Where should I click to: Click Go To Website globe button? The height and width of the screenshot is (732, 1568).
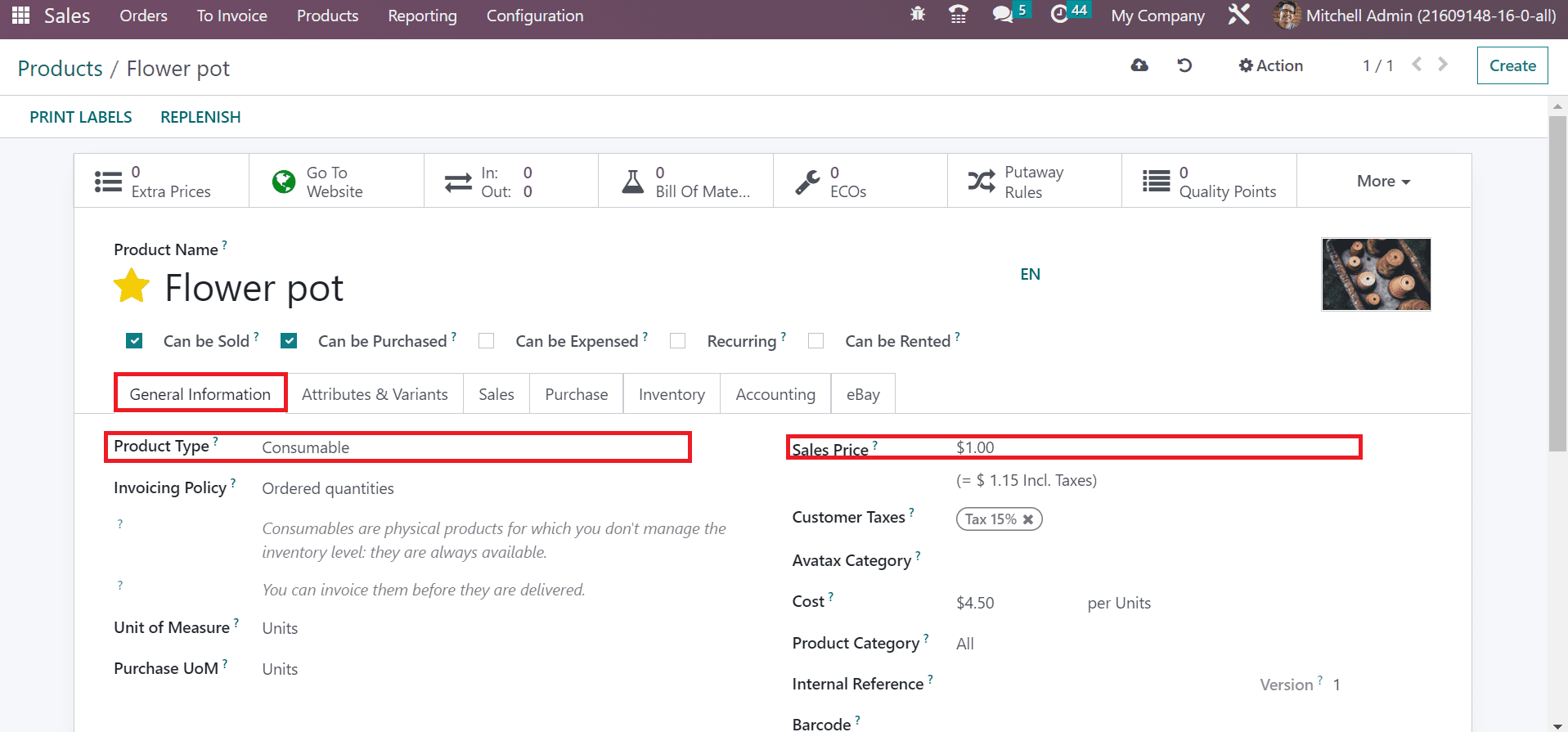(336, 182)
